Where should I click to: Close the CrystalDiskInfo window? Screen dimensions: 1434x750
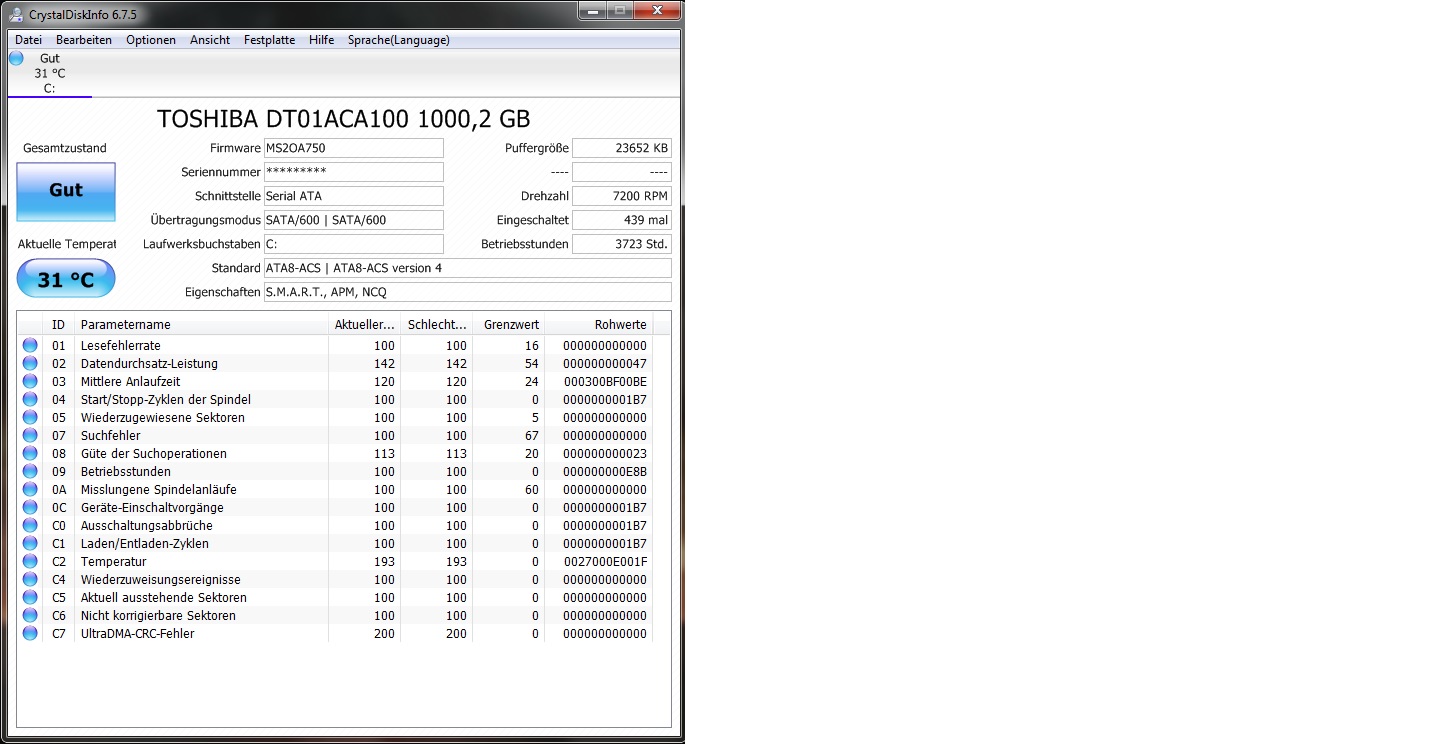(655, 11)
